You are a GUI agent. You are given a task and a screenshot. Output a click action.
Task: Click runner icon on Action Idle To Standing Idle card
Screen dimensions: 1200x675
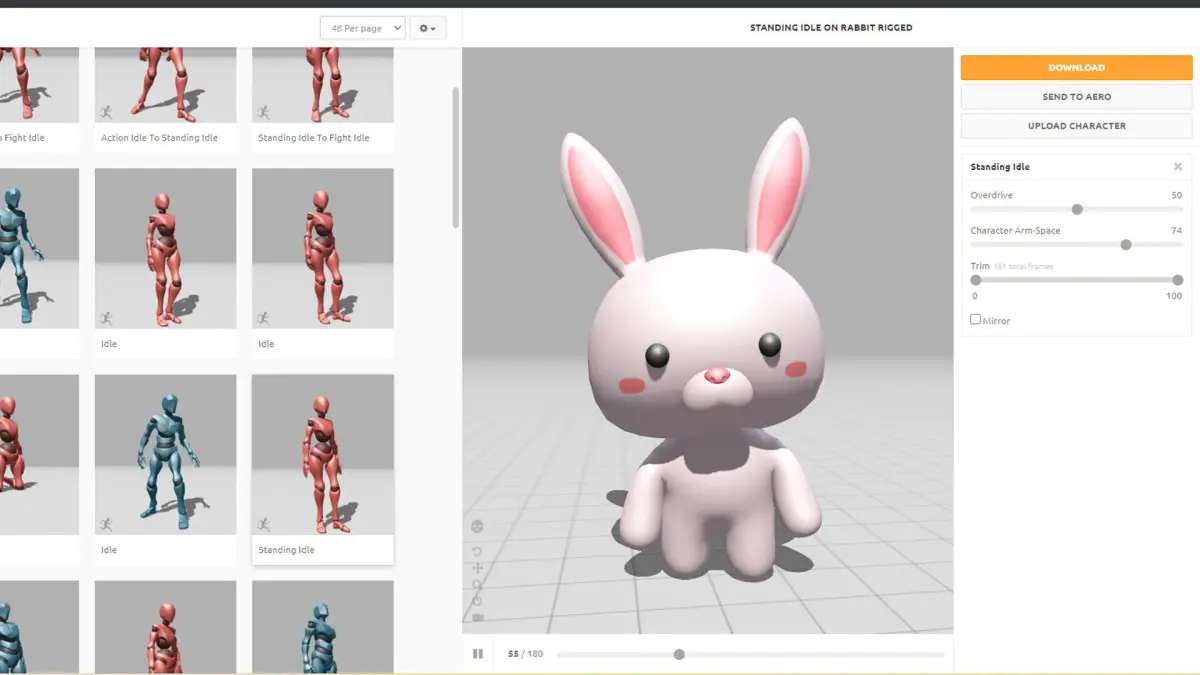pyautogui.click(x=106, y=112)
